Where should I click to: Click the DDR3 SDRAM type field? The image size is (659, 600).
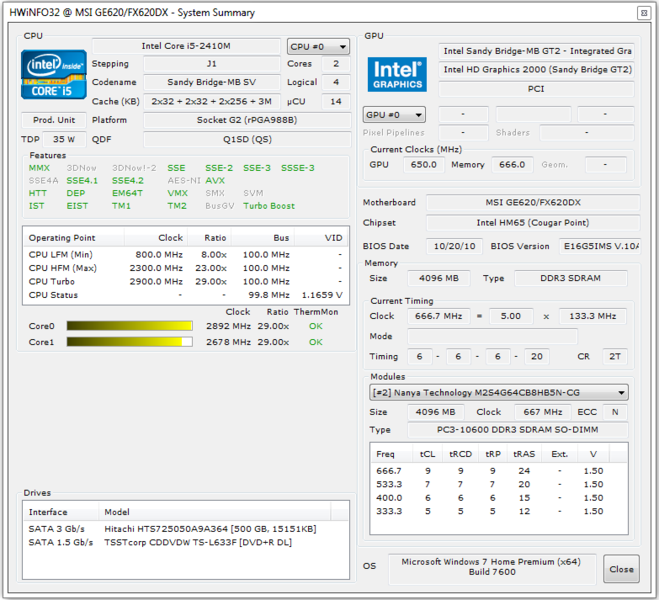(x=571, y=278)
